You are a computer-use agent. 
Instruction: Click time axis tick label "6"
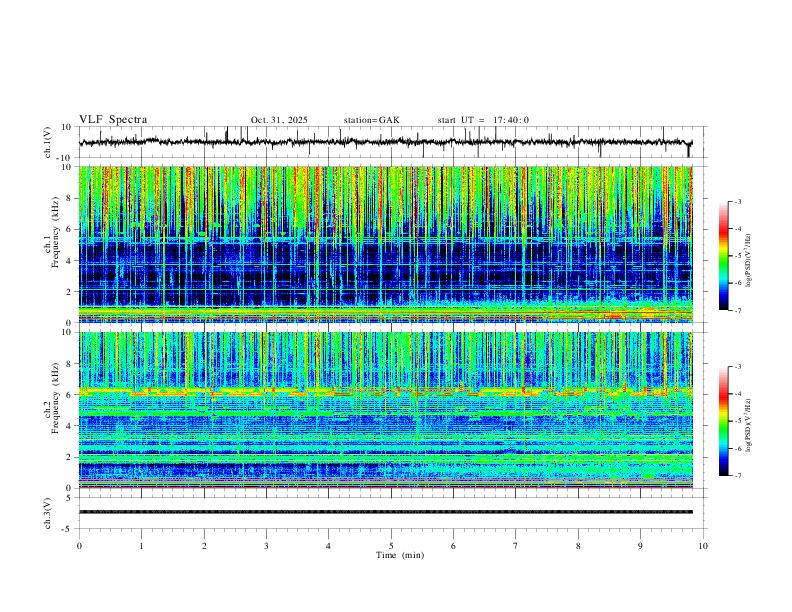(x=454, y=546)
